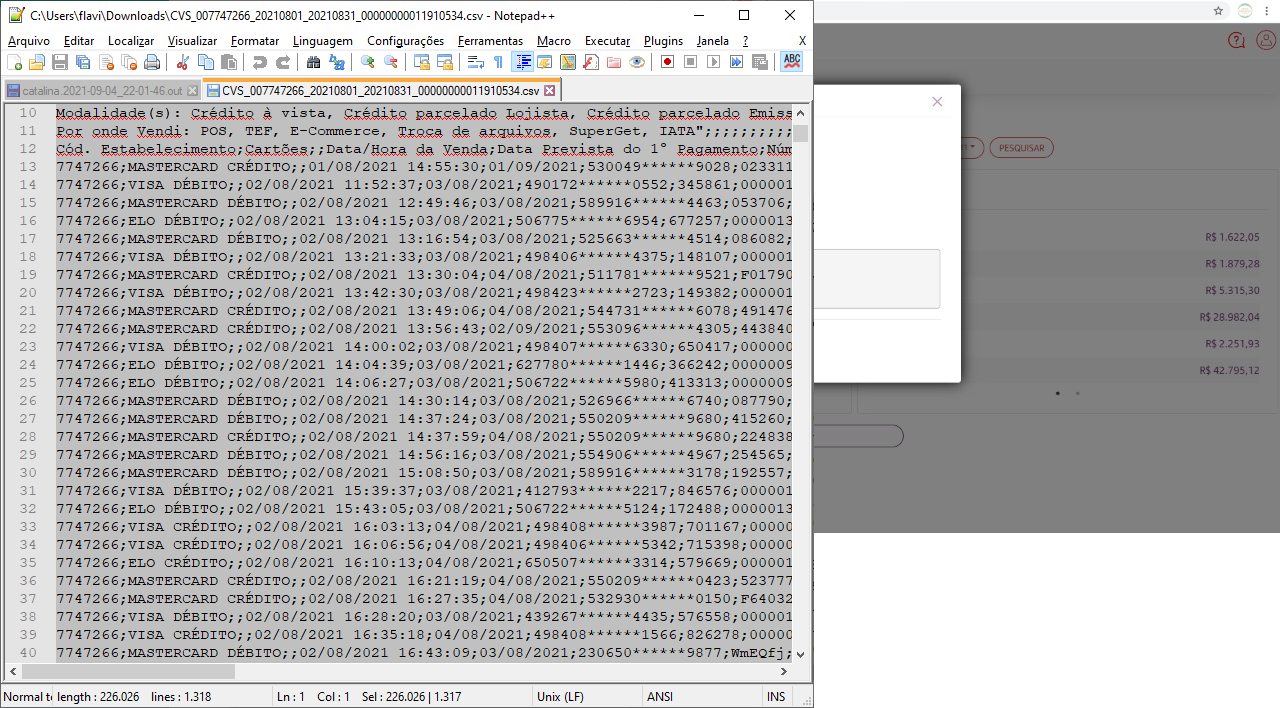Toggle synchronize vertical scrolling
The height and width of the screenshot is (708, 1280).
[x=422, y=62]
